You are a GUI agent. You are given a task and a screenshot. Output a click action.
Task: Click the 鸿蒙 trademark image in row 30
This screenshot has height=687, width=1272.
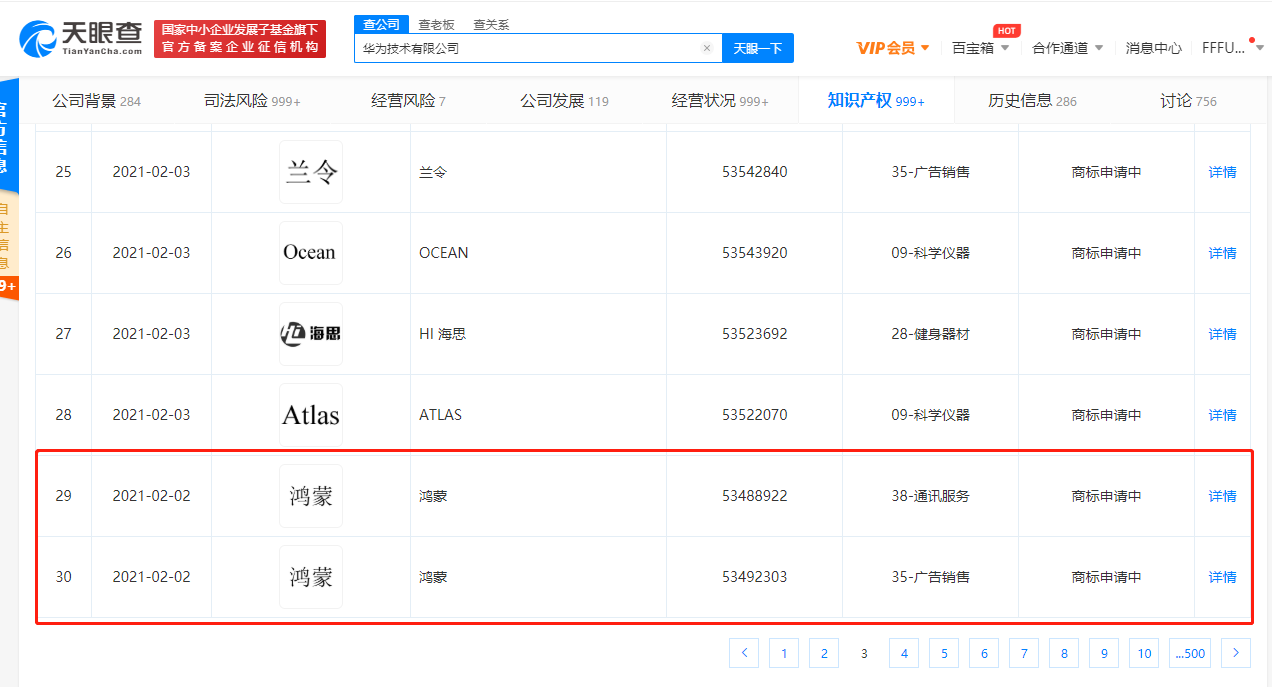pos(310,577)
